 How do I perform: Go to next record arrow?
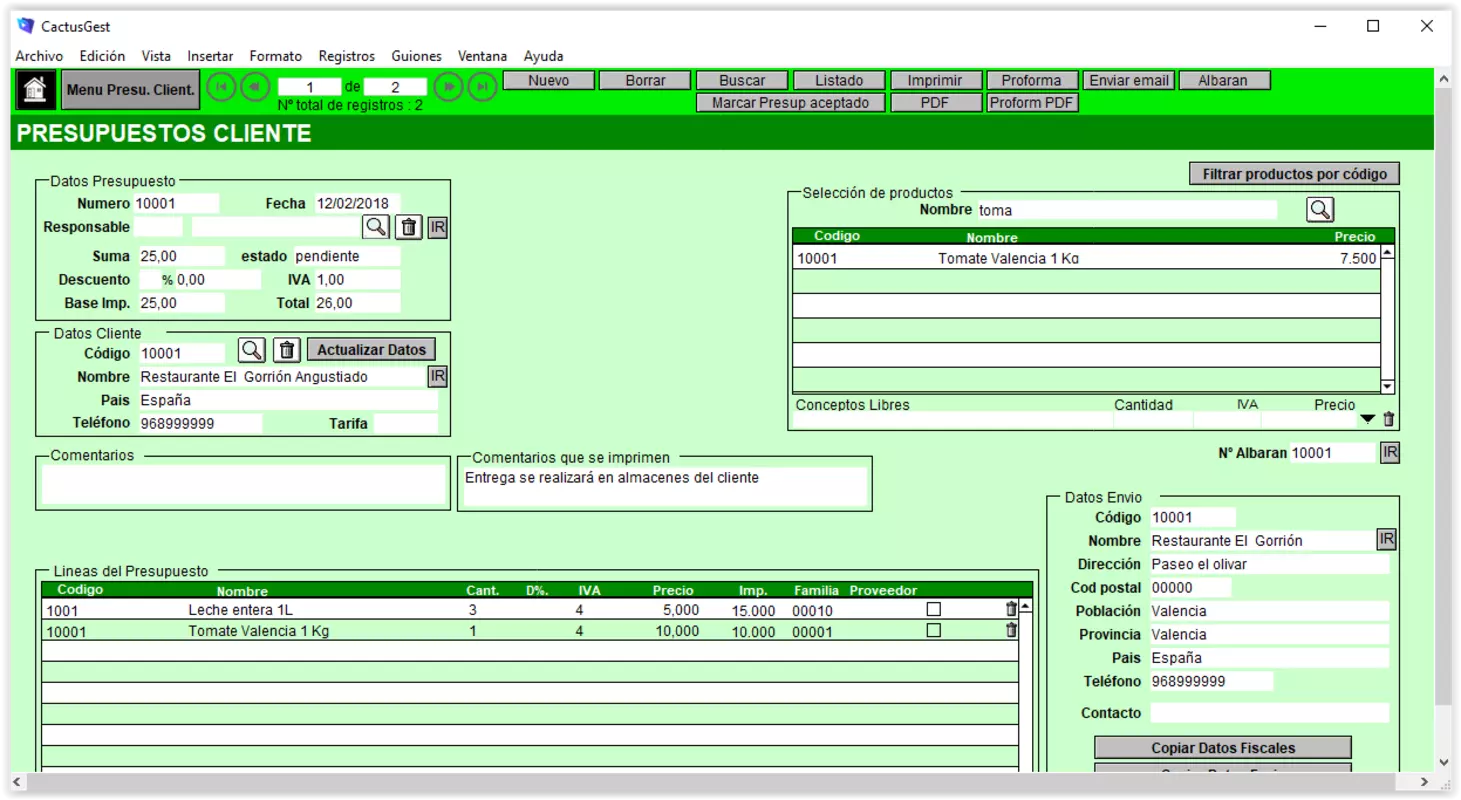[449, 87]
